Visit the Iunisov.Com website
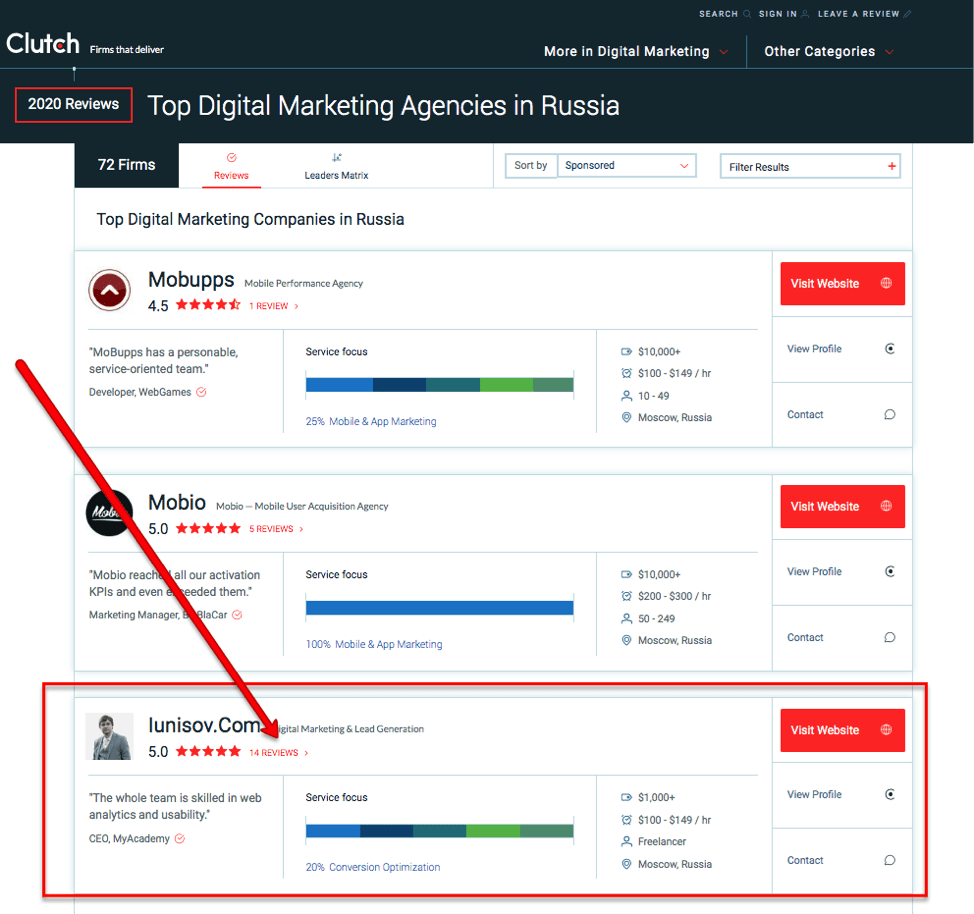 tap(842, 730)
